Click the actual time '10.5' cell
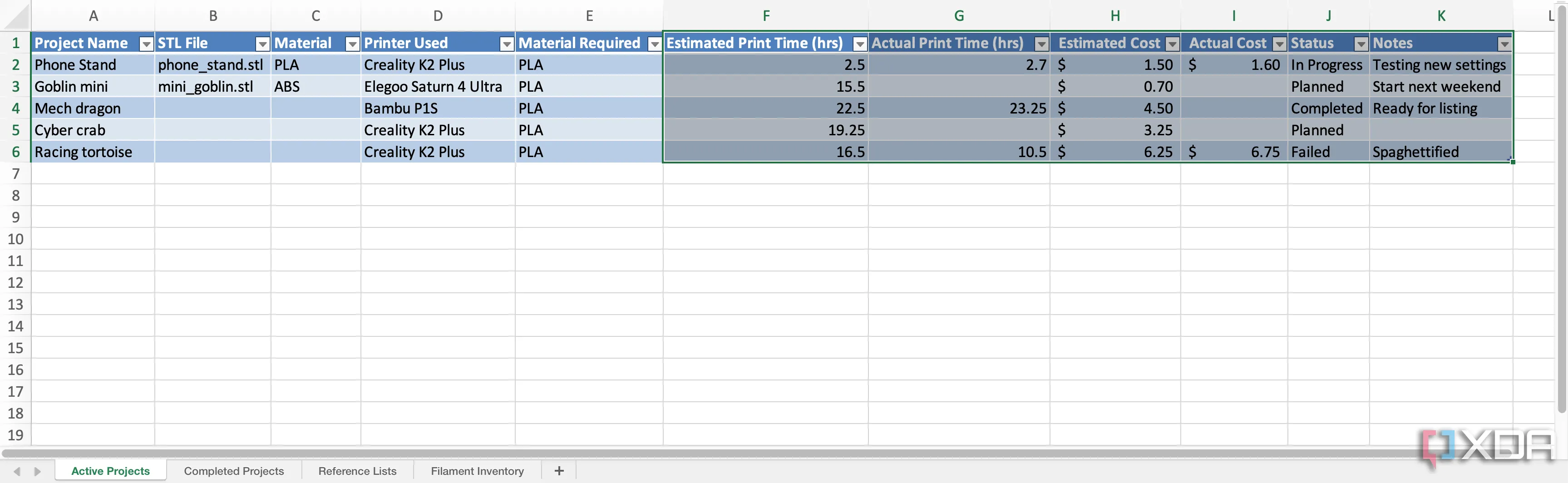This screenshot has width=1568, height=483. (959, 152)
